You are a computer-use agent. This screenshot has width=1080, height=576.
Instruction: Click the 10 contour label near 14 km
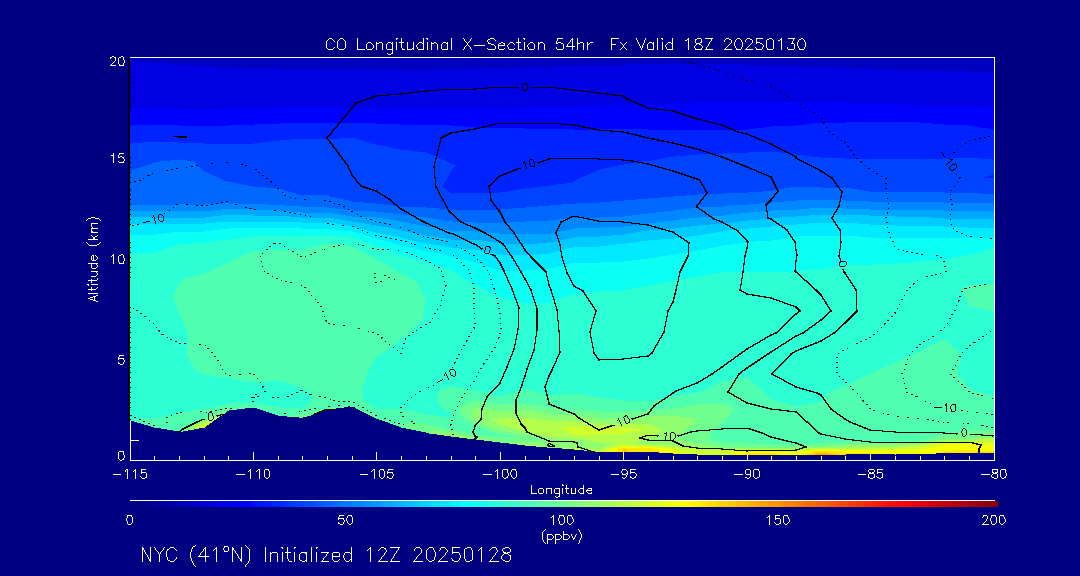pyautogui.click(x=528, y=164)
